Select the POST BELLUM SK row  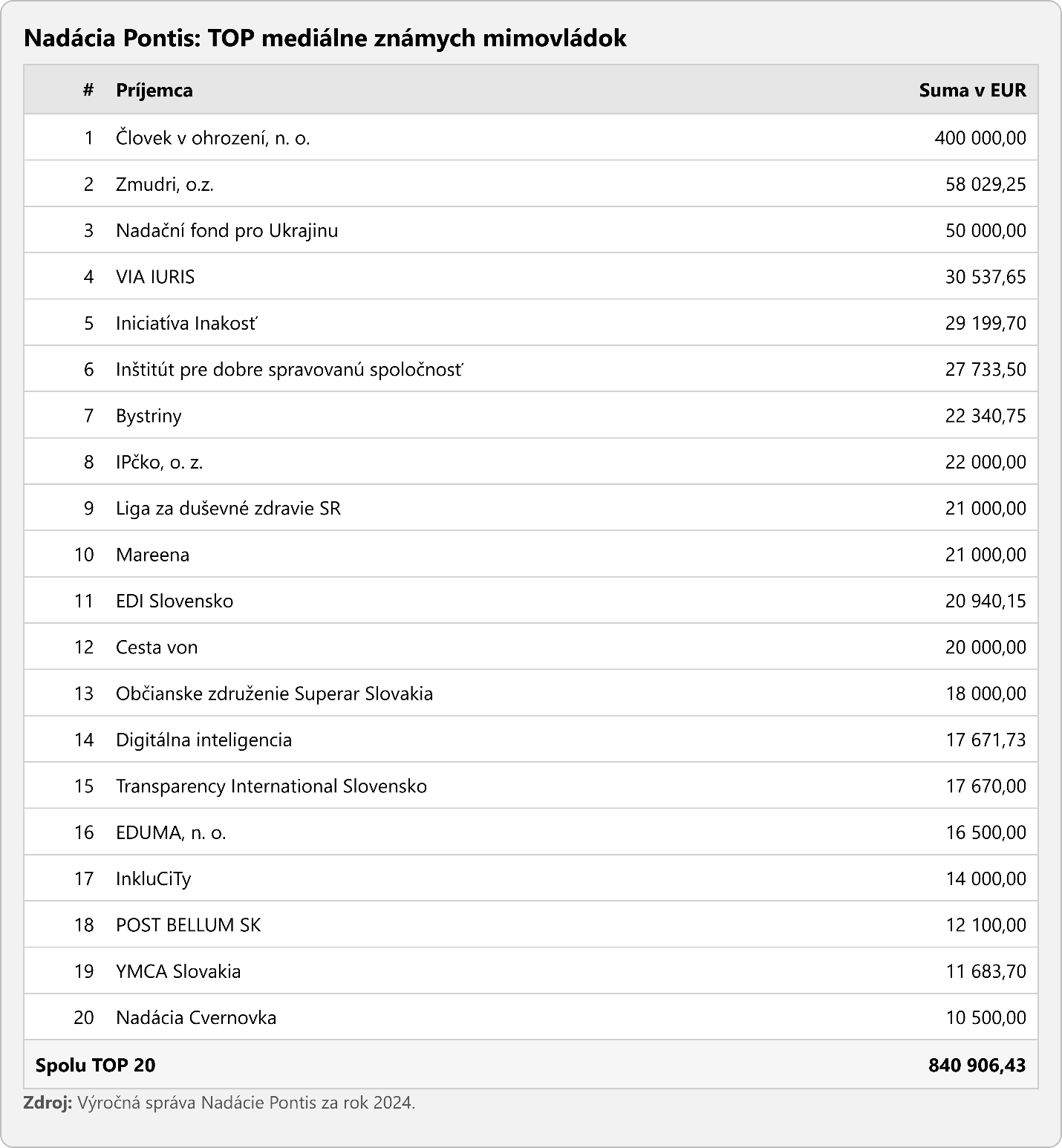(x=188, y=924)
